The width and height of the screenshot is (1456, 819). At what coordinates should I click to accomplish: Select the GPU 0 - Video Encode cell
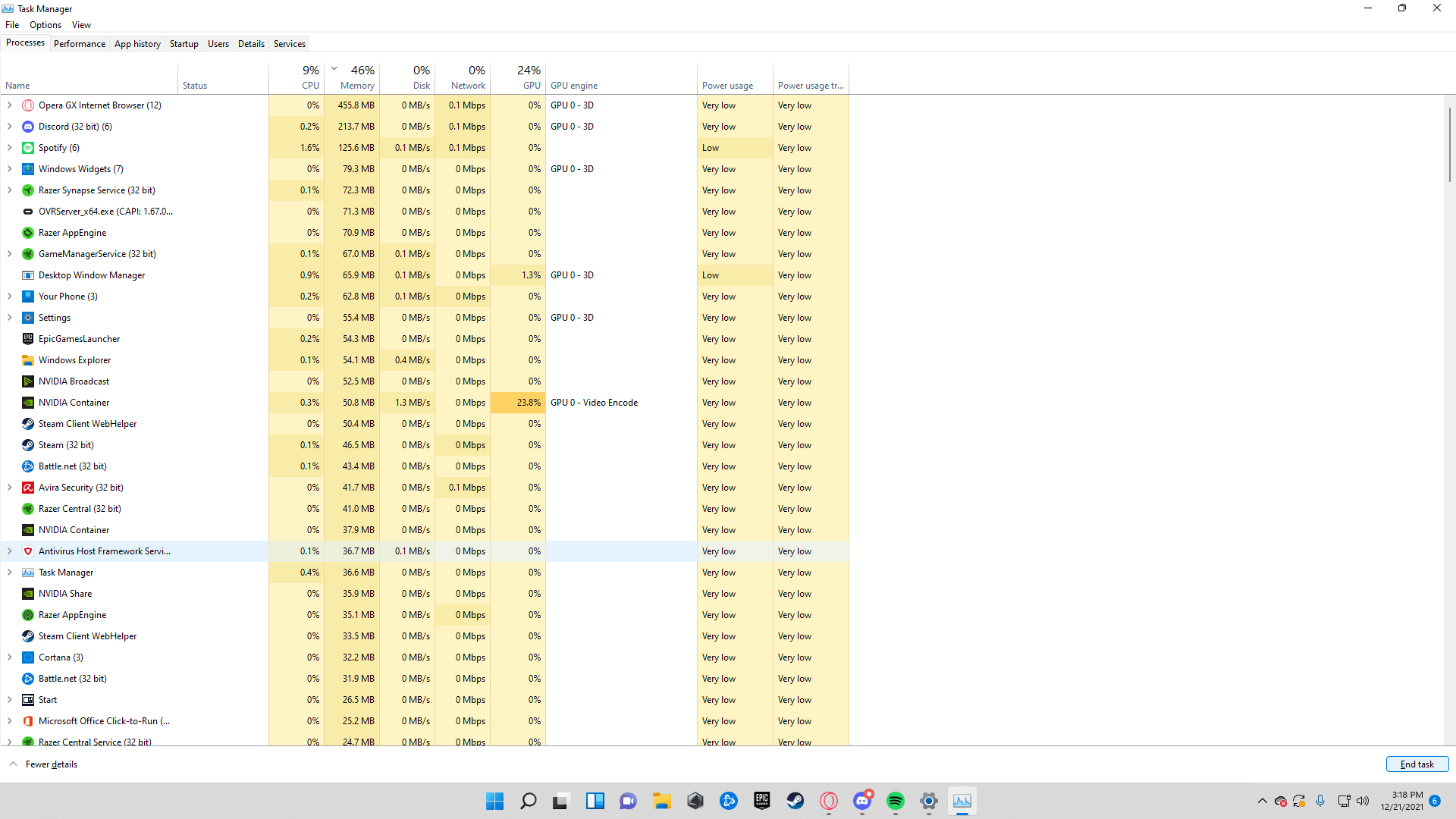[621, 403]
